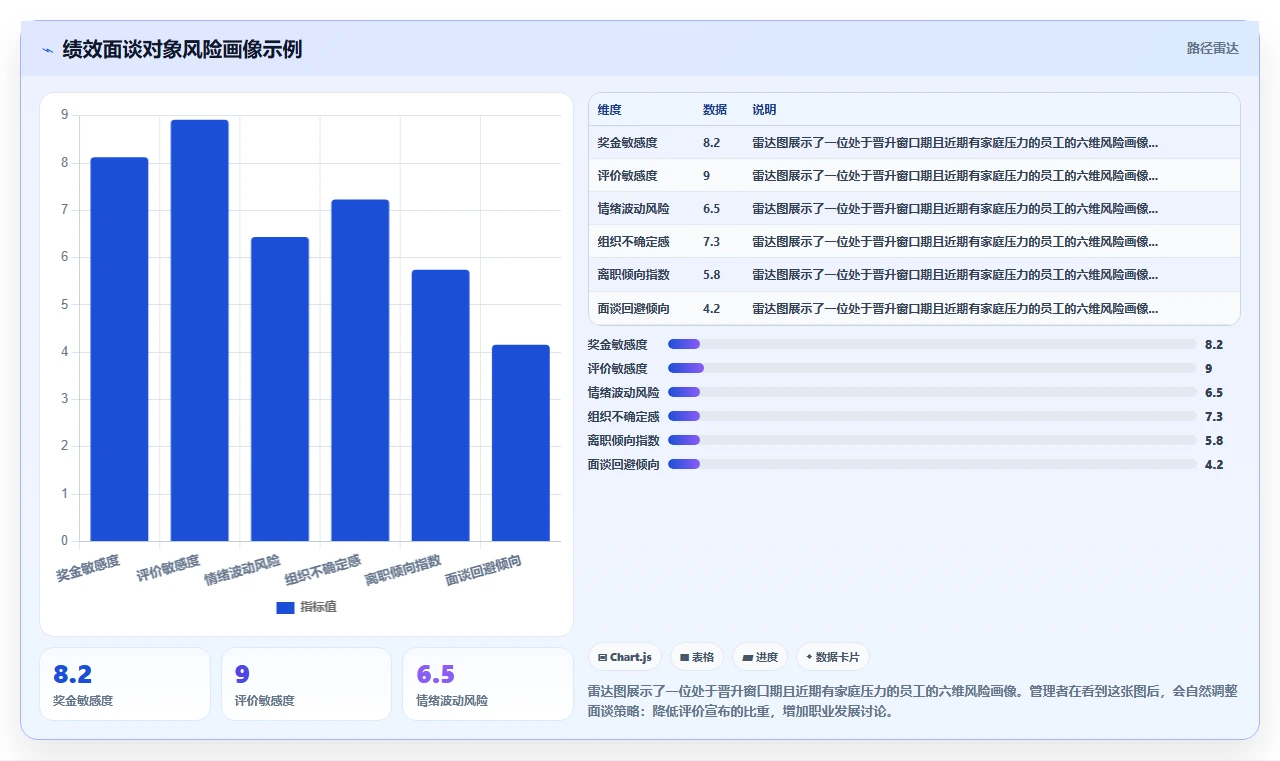Click the 情绪波动风险 progress bar
This screenshot has height=761, width=1280.
coord(932,392)
